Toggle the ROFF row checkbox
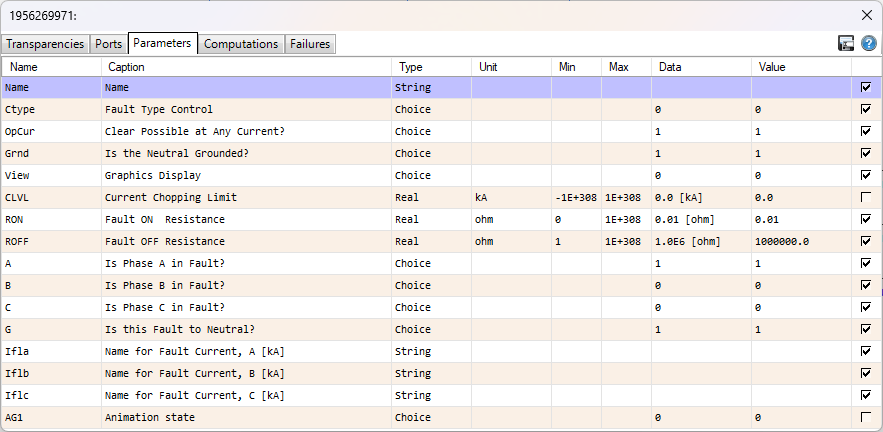883x432 pixels. [866, 241]
